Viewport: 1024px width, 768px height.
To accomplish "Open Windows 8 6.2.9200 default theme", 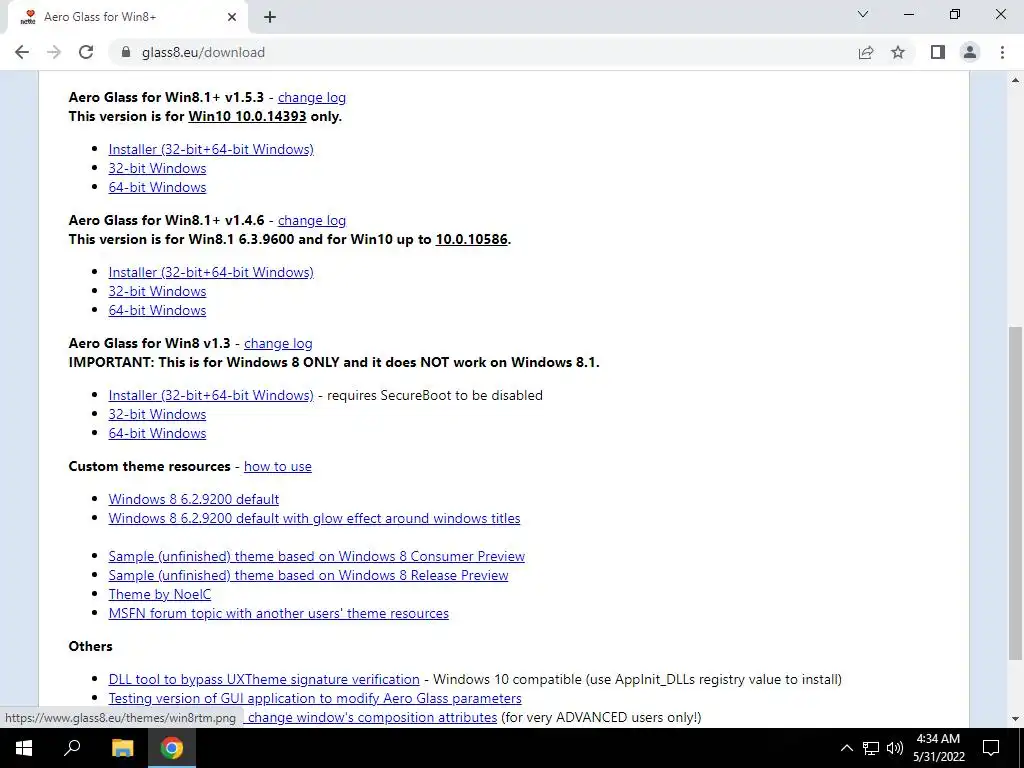I will click(194, 499).
